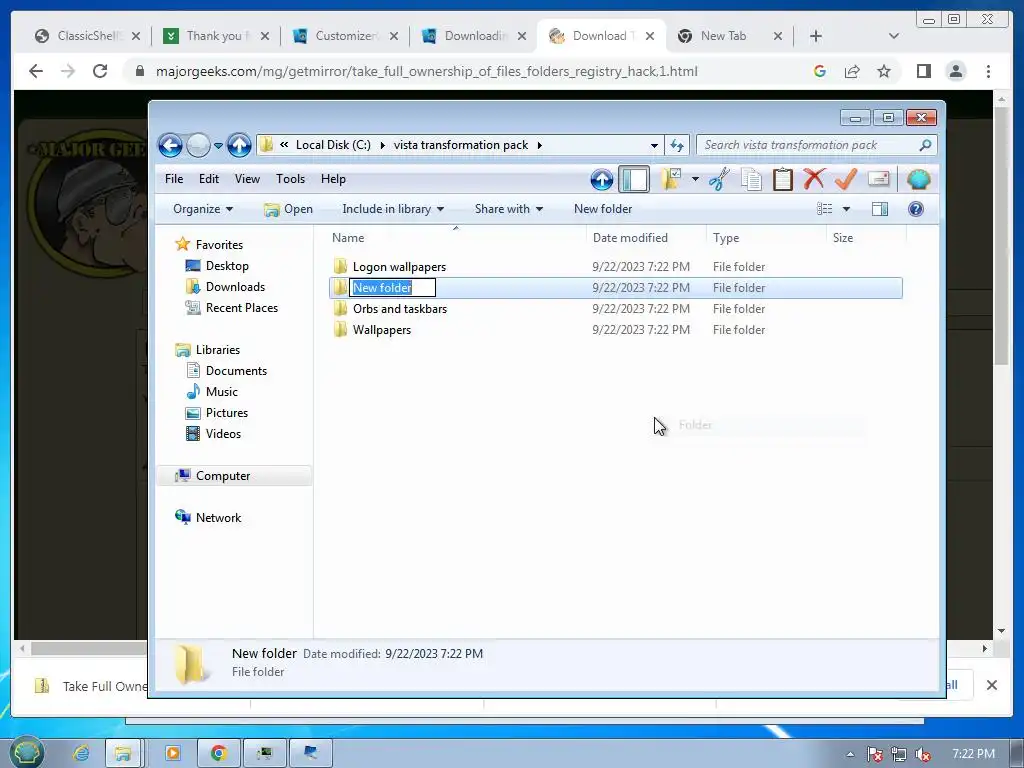The image size is (1024, 768).
Task: Select the Logon wallpapers folder
Action: pyautogui.click(x=399, y=266)
